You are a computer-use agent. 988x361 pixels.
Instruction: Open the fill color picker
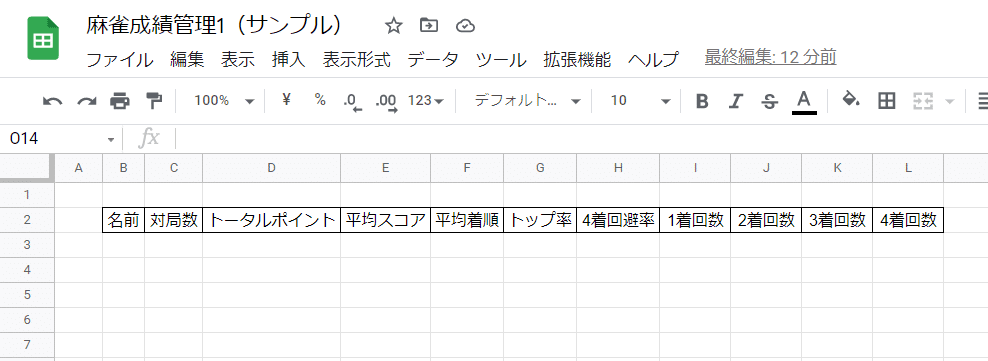click(x=851, y=100)
